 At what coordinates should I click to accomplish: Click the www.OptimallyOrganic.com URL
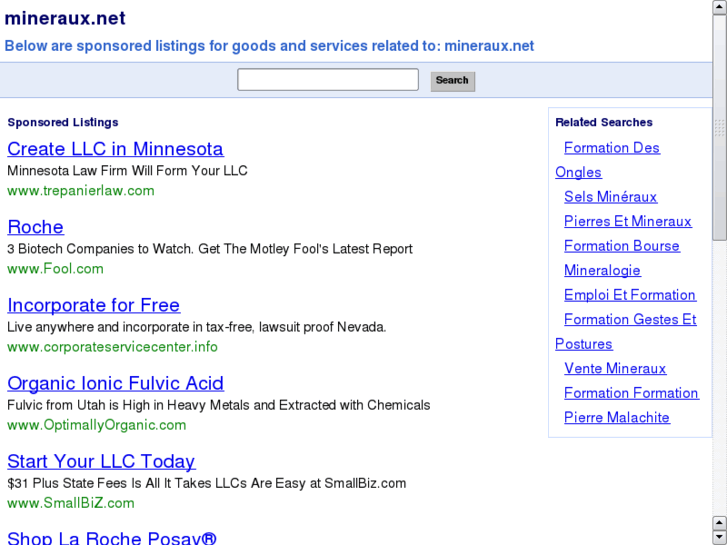coord(97,425)
